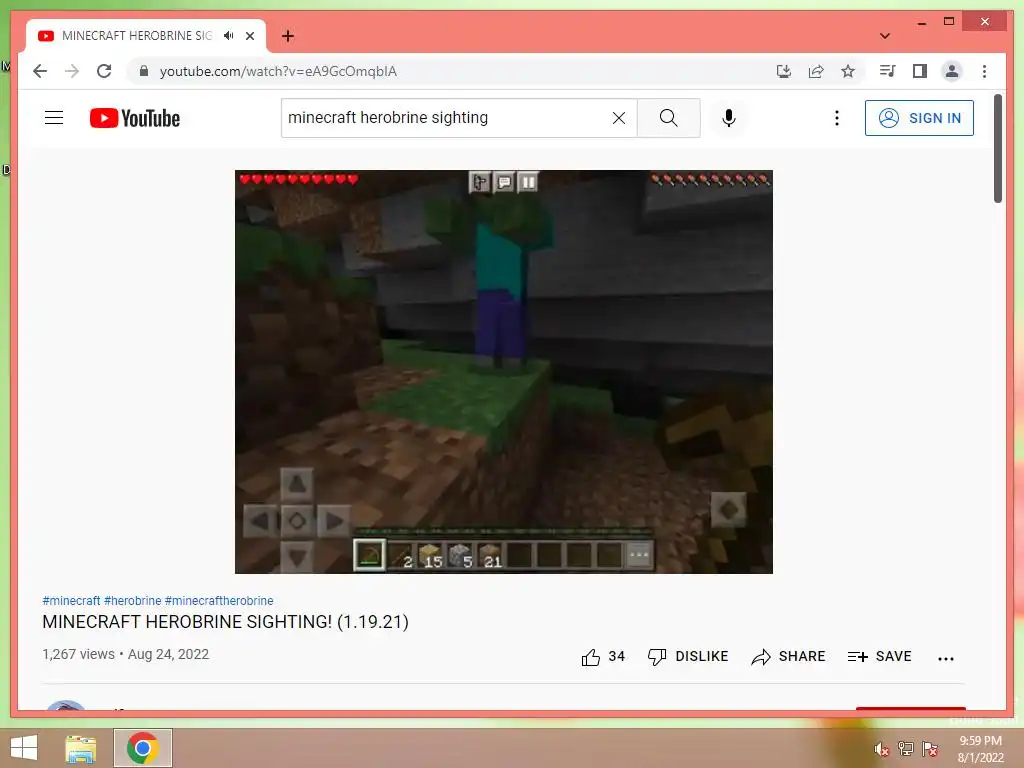Open taskbar clock 9:59 PM
This screenshot has height=768, width=1024.
click(980, 749)
